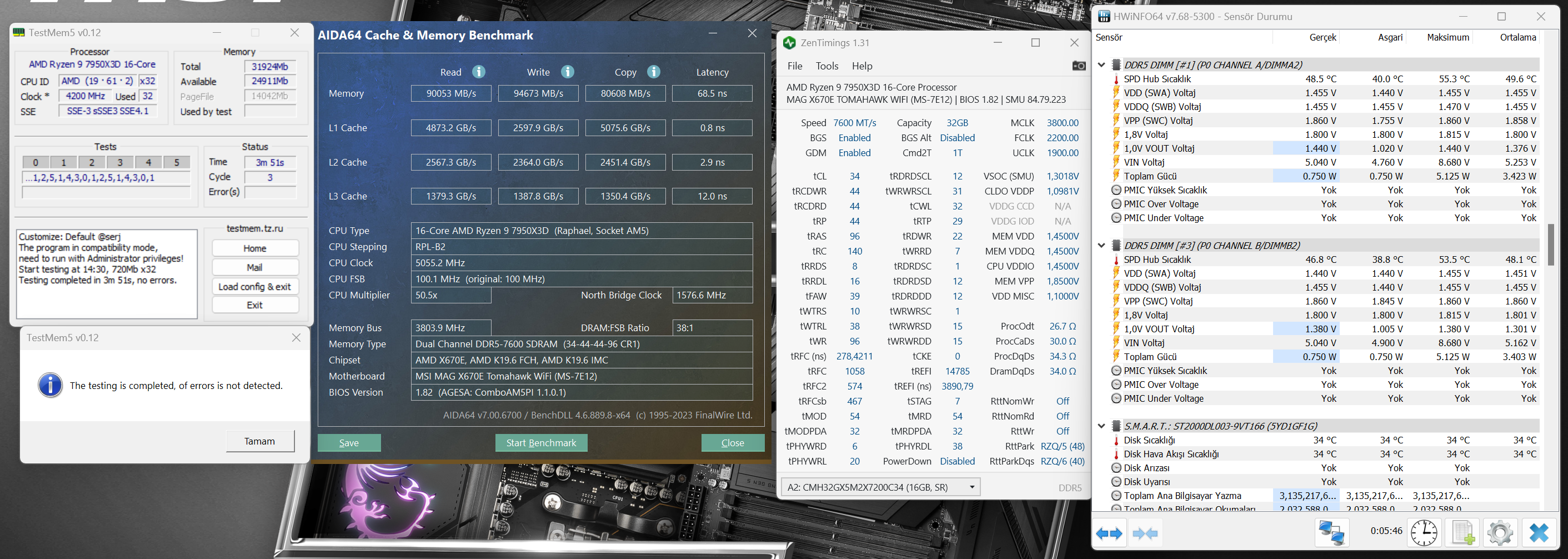The image size is (1568, 559).
Task: Open ZenTimings Tools menu
Action: [826, 66]
